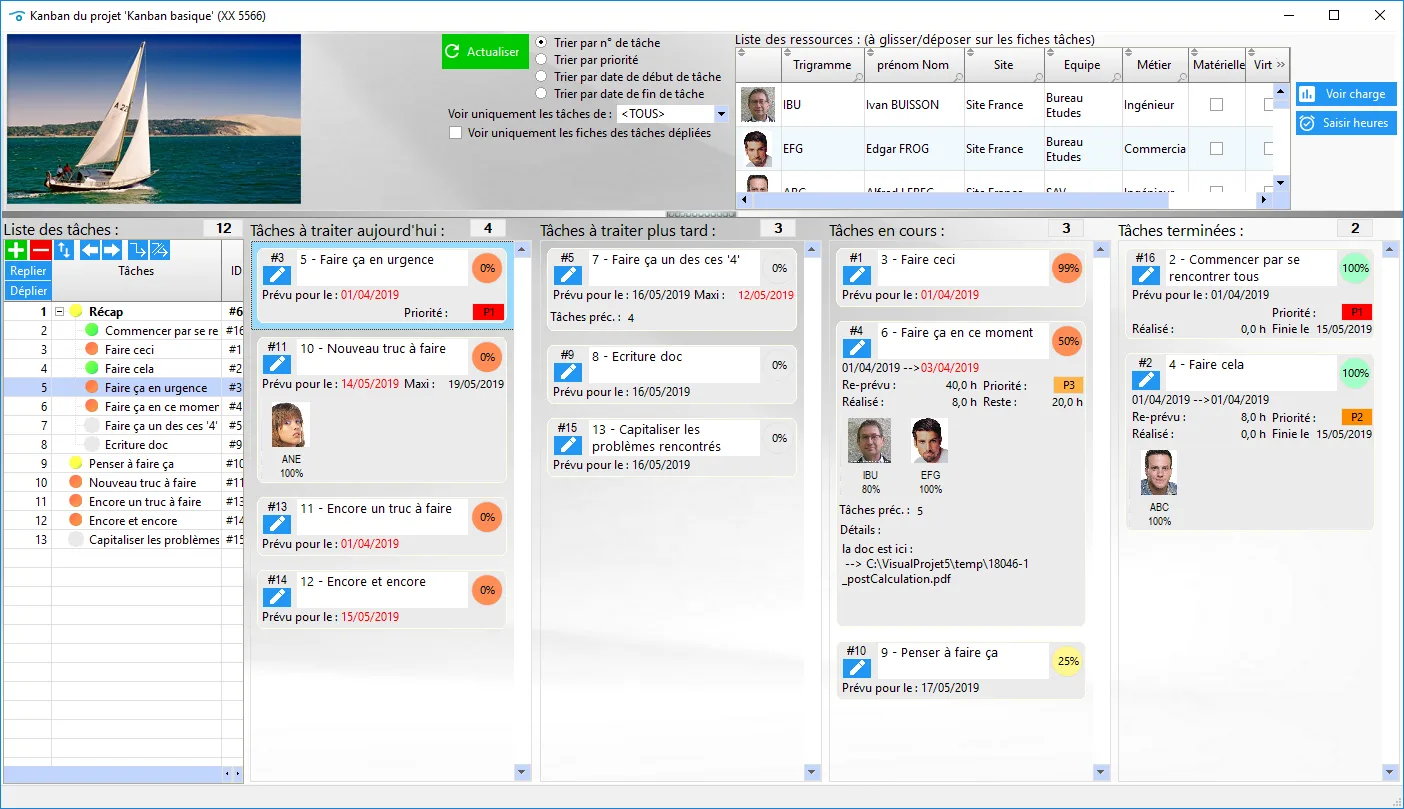Viewport: 1404px width, 809px height.
Task: Click the red P1 priority tag on card #3
Action: [489, 313]
